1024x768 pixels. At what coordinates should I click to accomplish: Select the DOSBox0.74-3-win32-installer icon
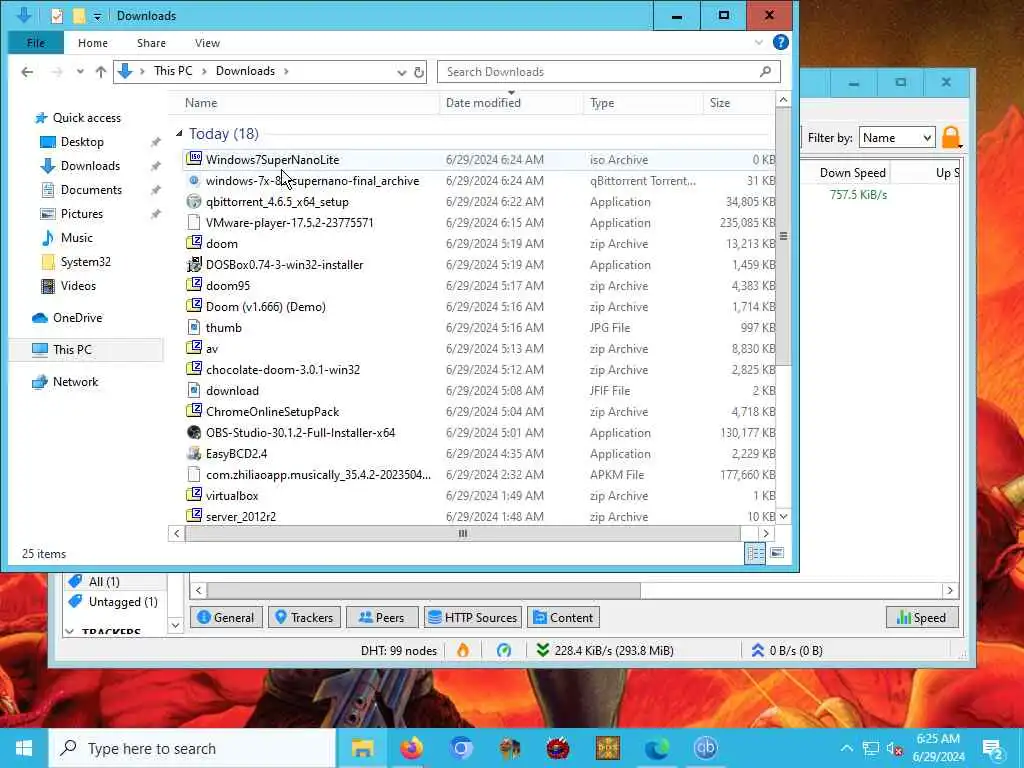pos(194,264)
